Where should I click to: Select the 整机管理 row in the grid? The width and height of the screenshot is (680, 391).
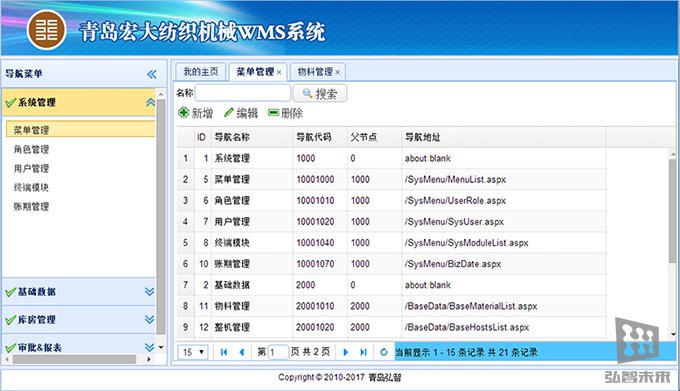coord(391,327)
